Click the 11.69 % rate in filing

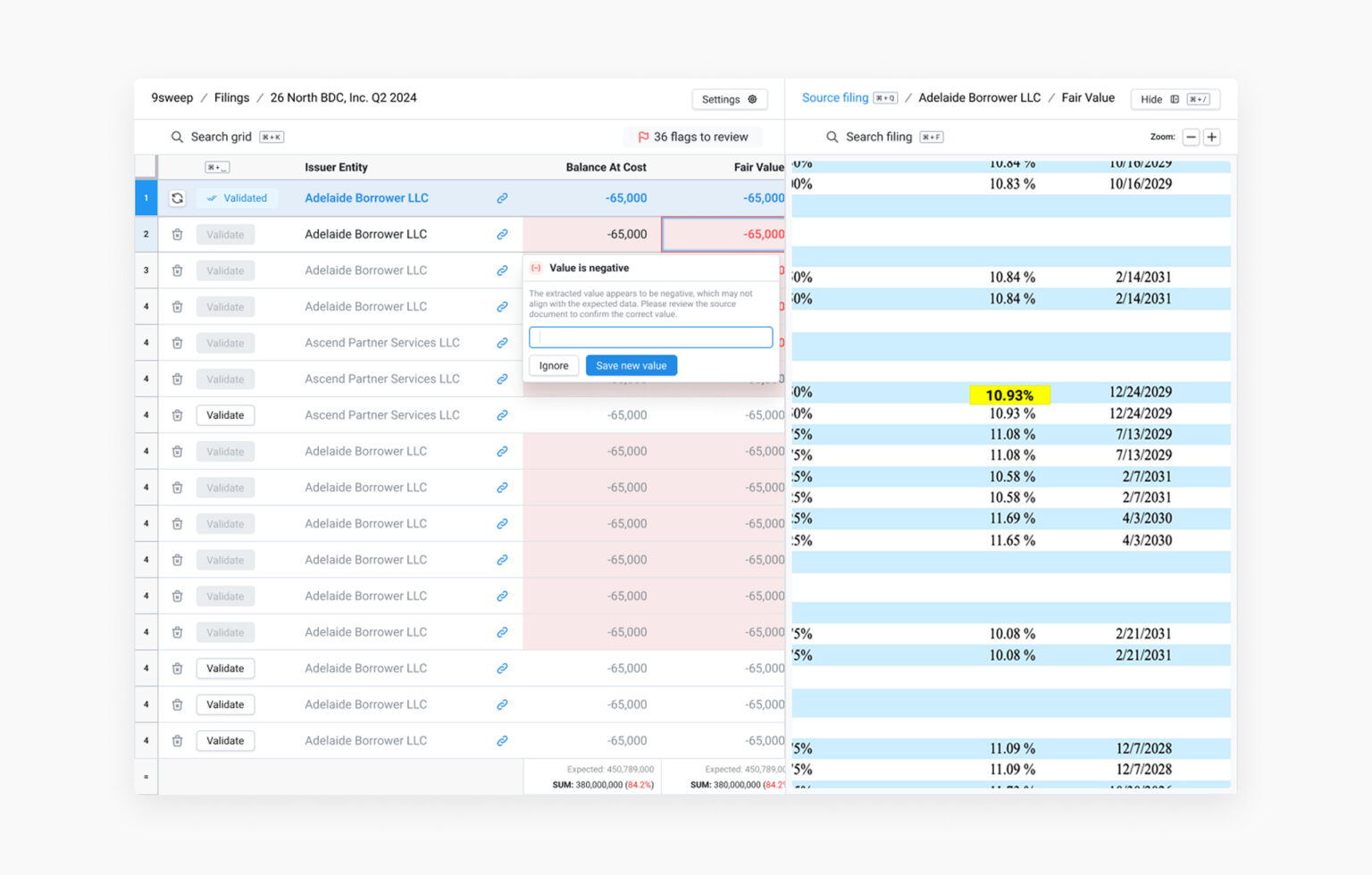point(1012,518)
